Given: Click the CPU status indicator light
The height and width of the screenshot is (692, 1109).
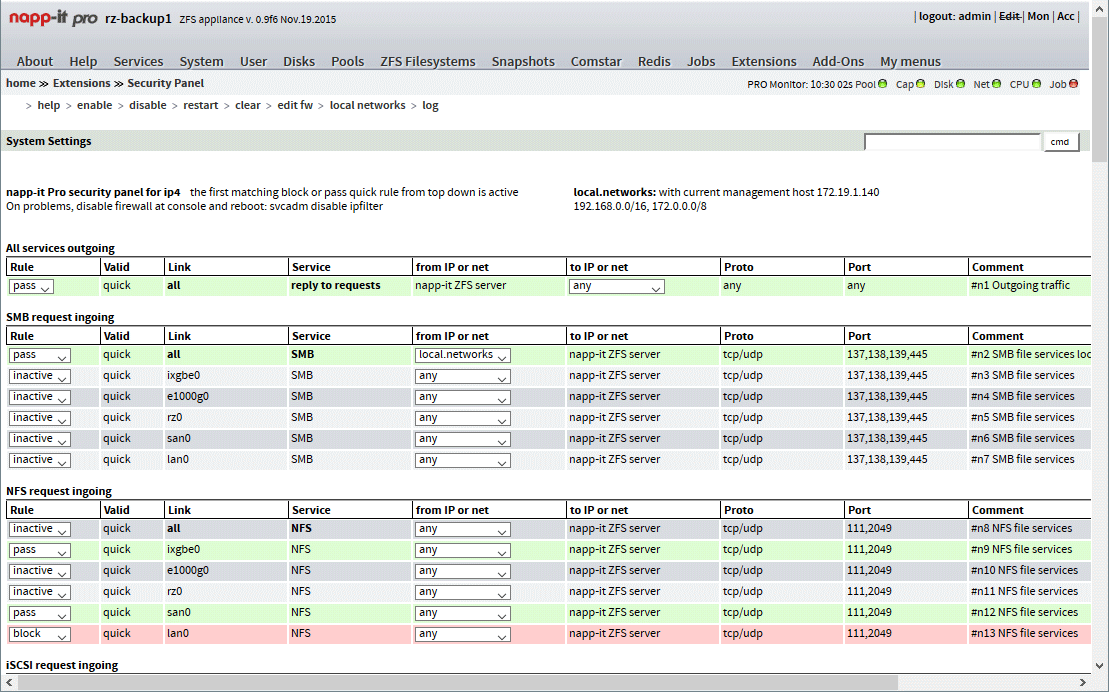Looking at the screenshot, I should click(1036, 83).
